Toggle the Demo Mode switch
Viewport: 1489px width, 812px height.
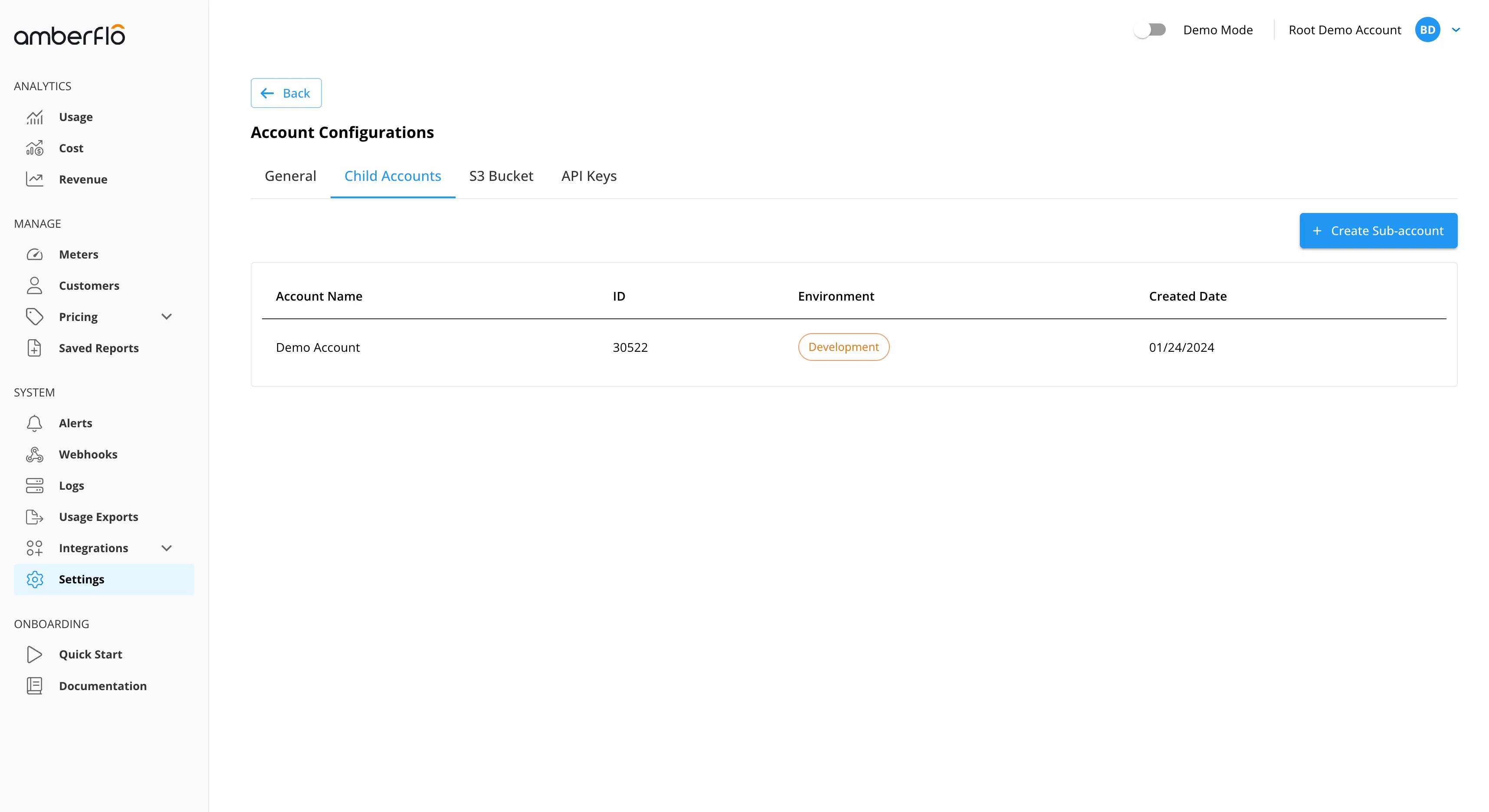point(1150,29)
